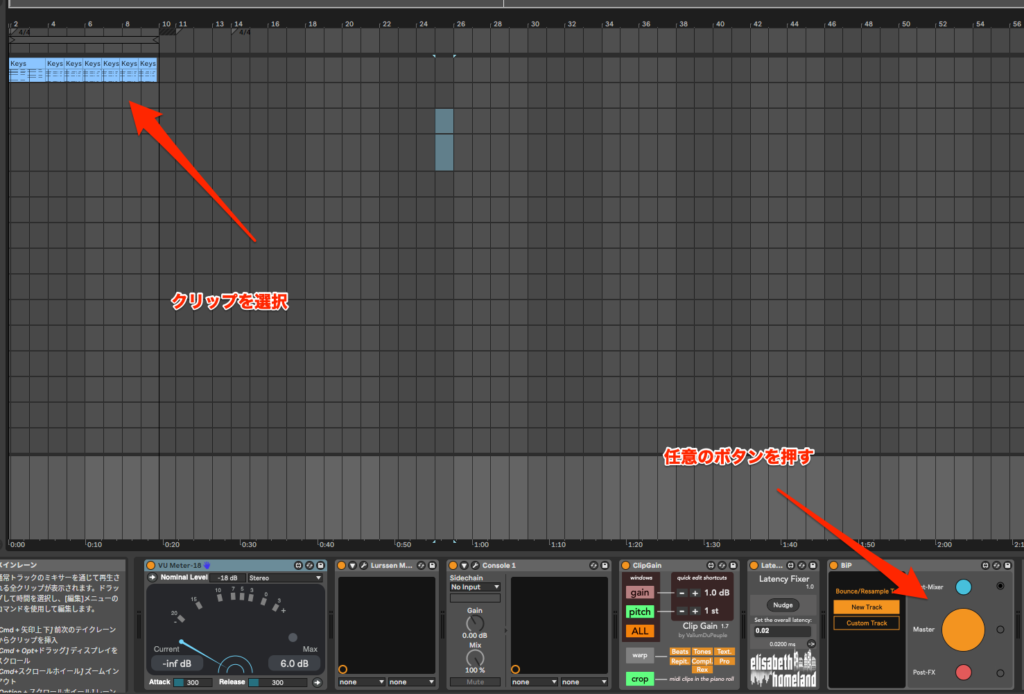Select New Track bounce mode
The image size is (1024, 694).
(866, 607)
